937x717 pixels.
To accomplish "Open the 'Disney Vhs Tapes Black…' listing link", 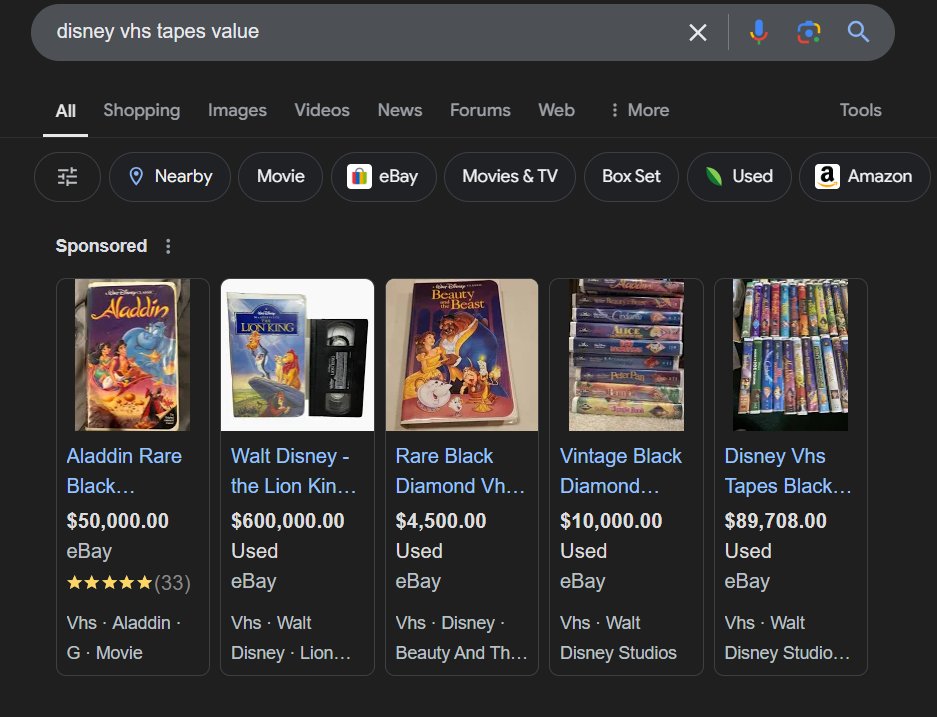I will [x=788, y=471].
